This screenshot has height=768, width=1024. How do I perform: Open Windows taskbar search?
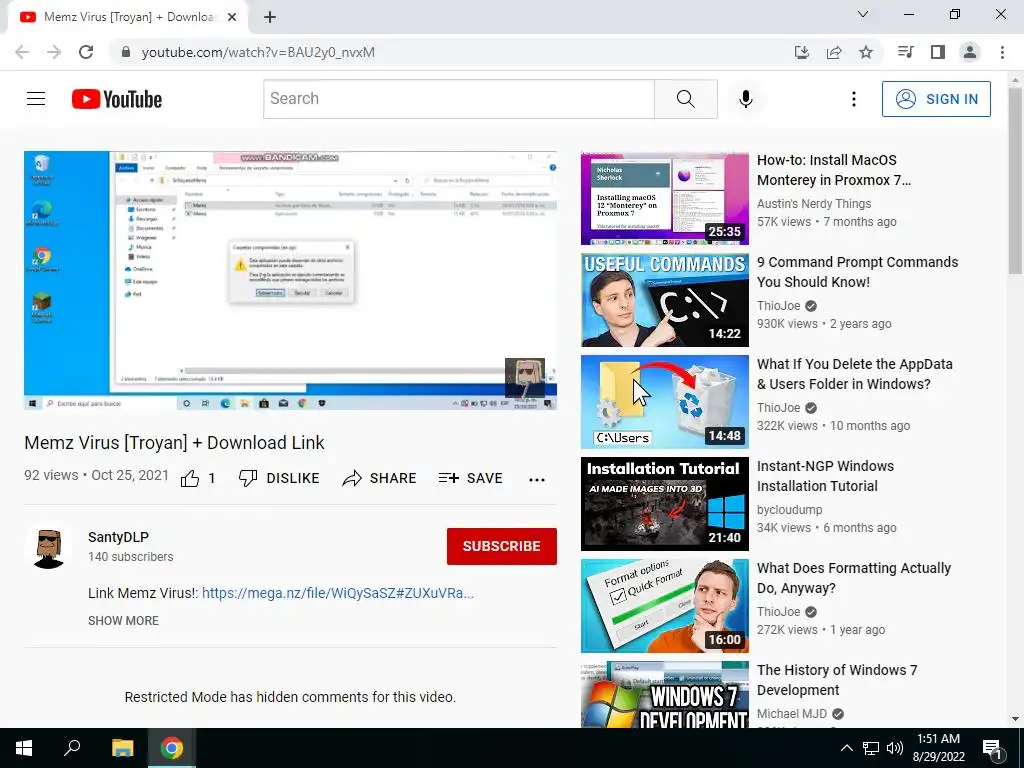[72, 748]
